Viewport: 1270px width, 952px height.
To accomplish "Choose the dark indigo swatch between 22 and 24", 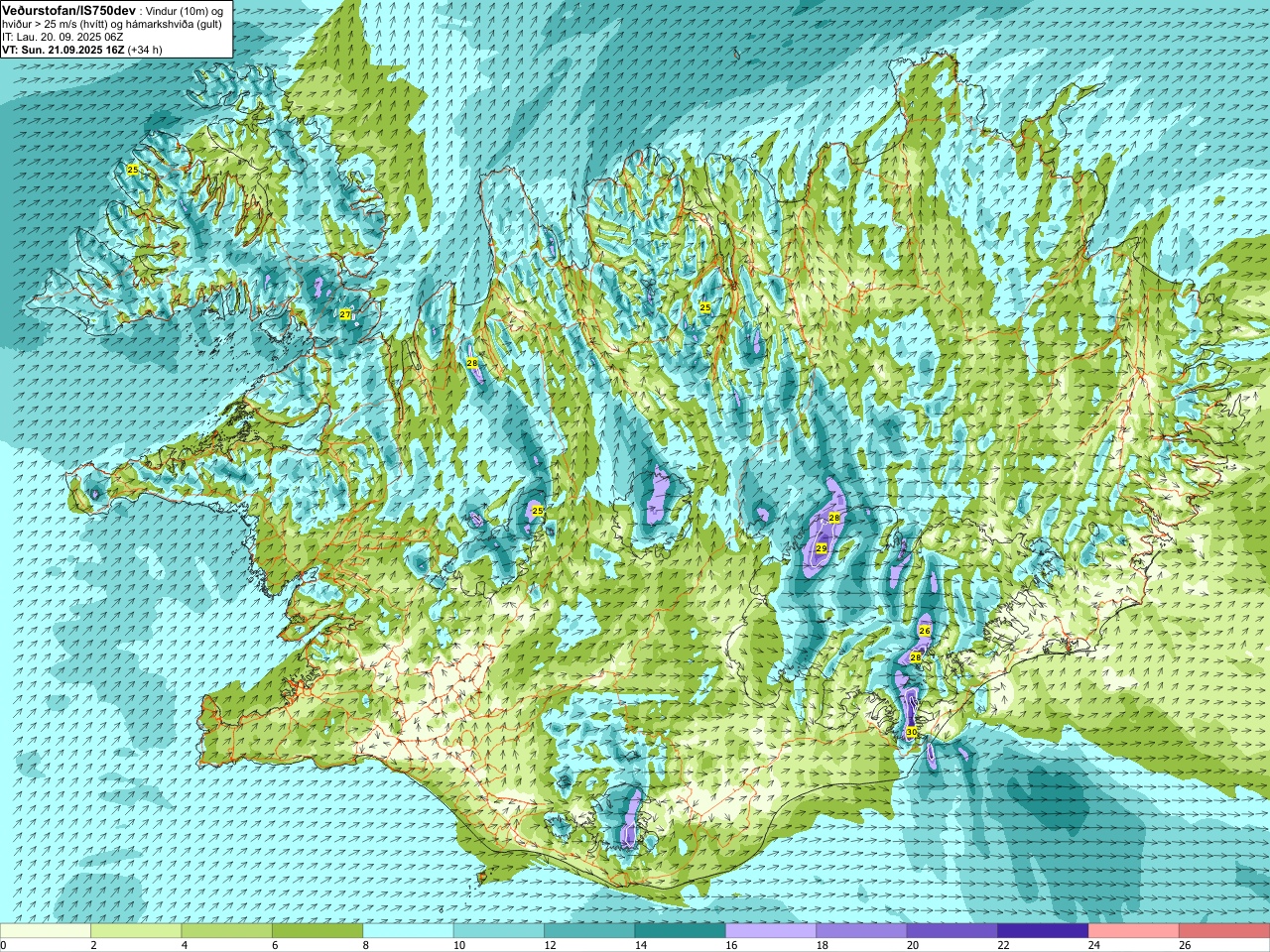I will (x=1043, y=931).
